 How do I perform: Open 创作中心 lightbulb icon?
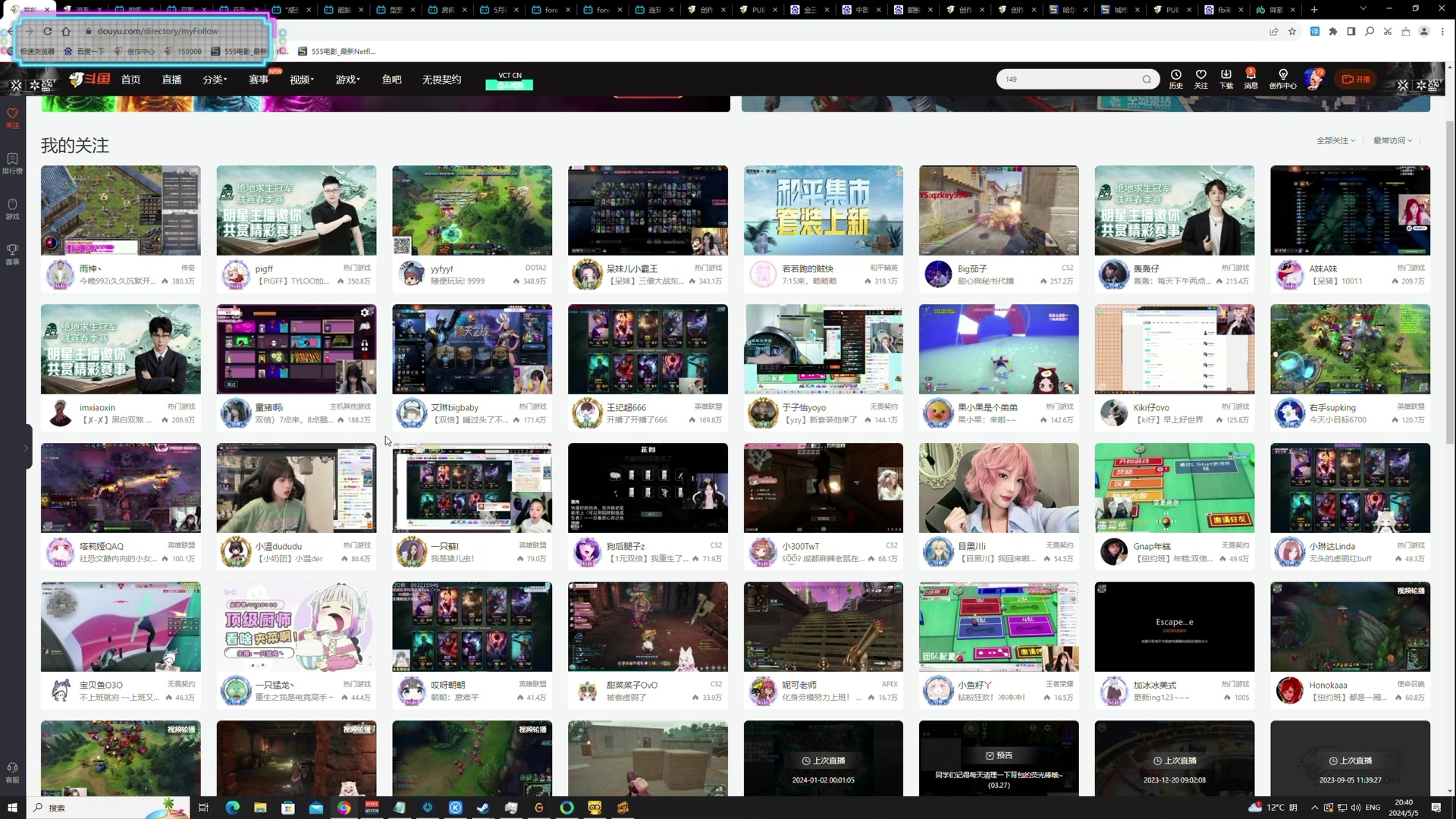coord(1282,76)
